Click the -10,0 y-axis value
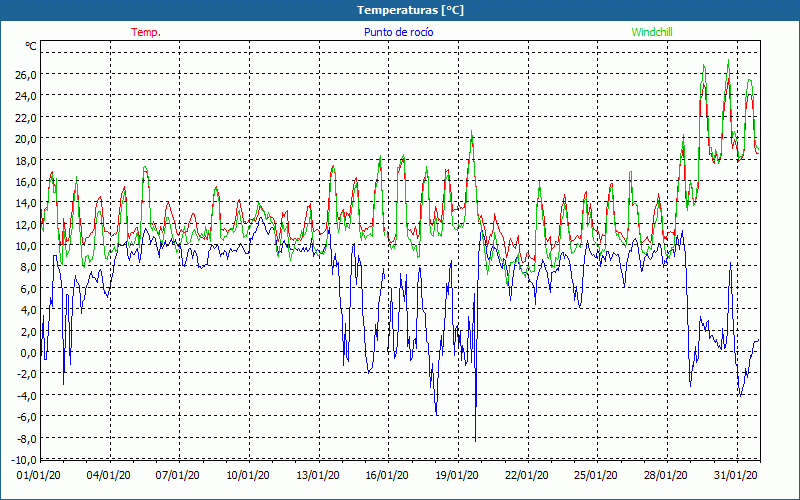Viewport: 800px width, 500px height. point(24,460)
